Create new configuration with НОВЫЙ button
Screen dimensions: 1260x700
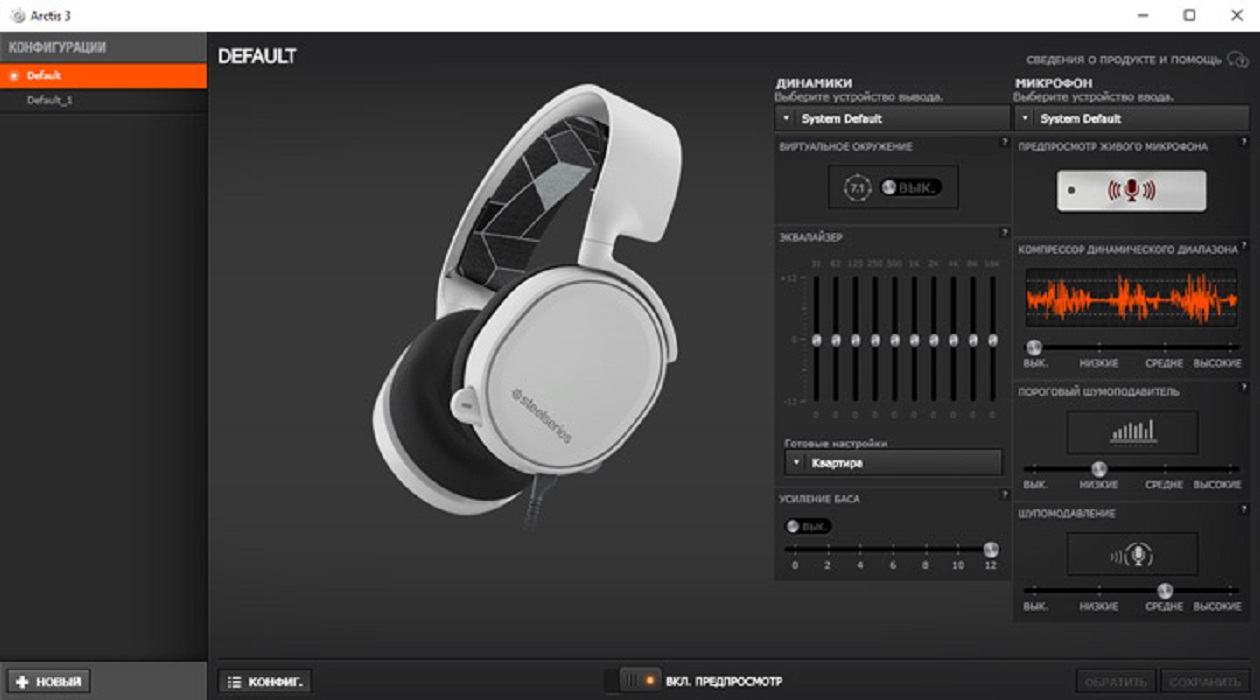click(48, 681)
